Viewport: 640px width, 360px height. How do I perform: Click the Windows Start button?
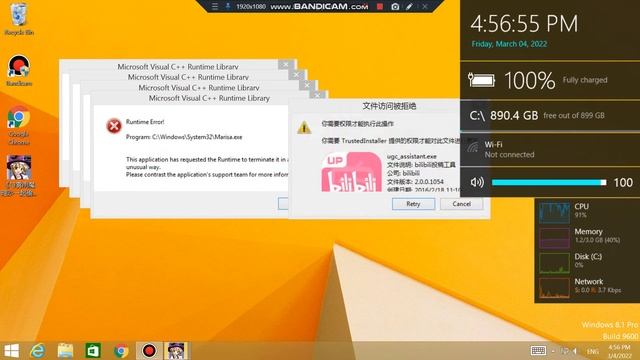click(11, 351)
